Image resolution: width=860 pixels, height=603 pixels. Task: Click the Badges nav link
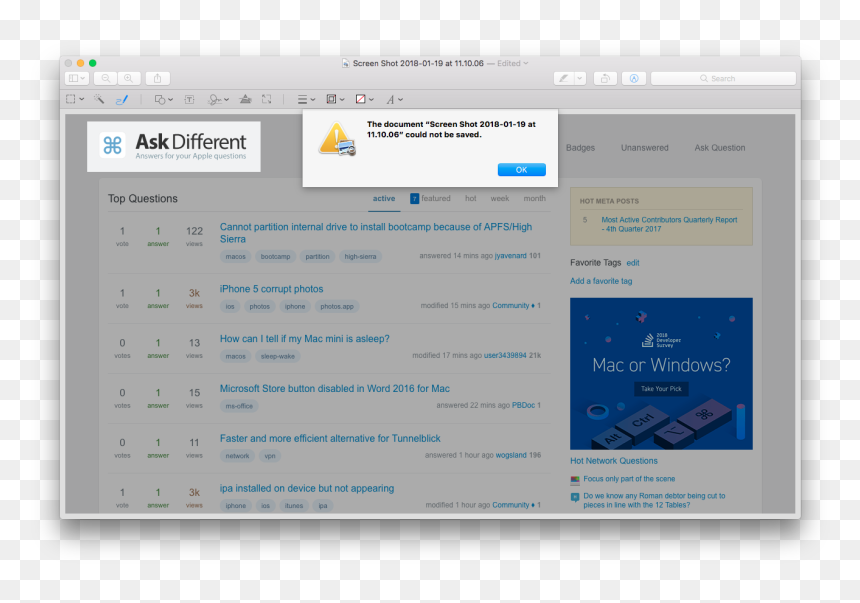pos(580,148)
